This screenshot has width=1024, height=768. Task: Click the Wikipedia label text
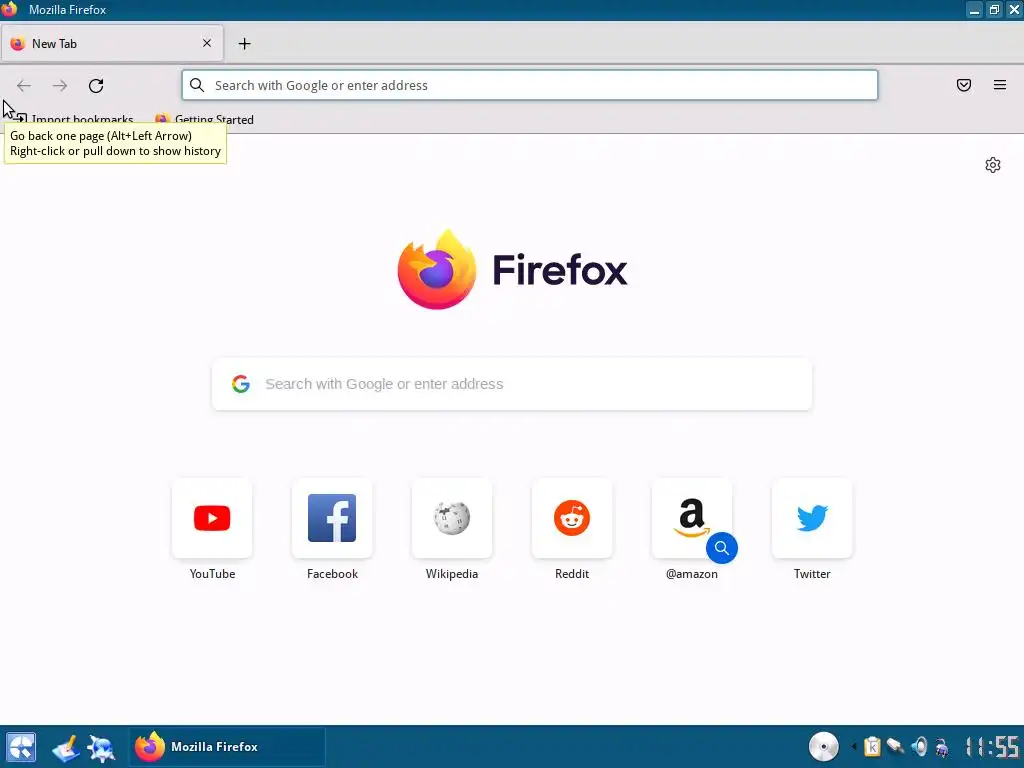coord(452,574)
